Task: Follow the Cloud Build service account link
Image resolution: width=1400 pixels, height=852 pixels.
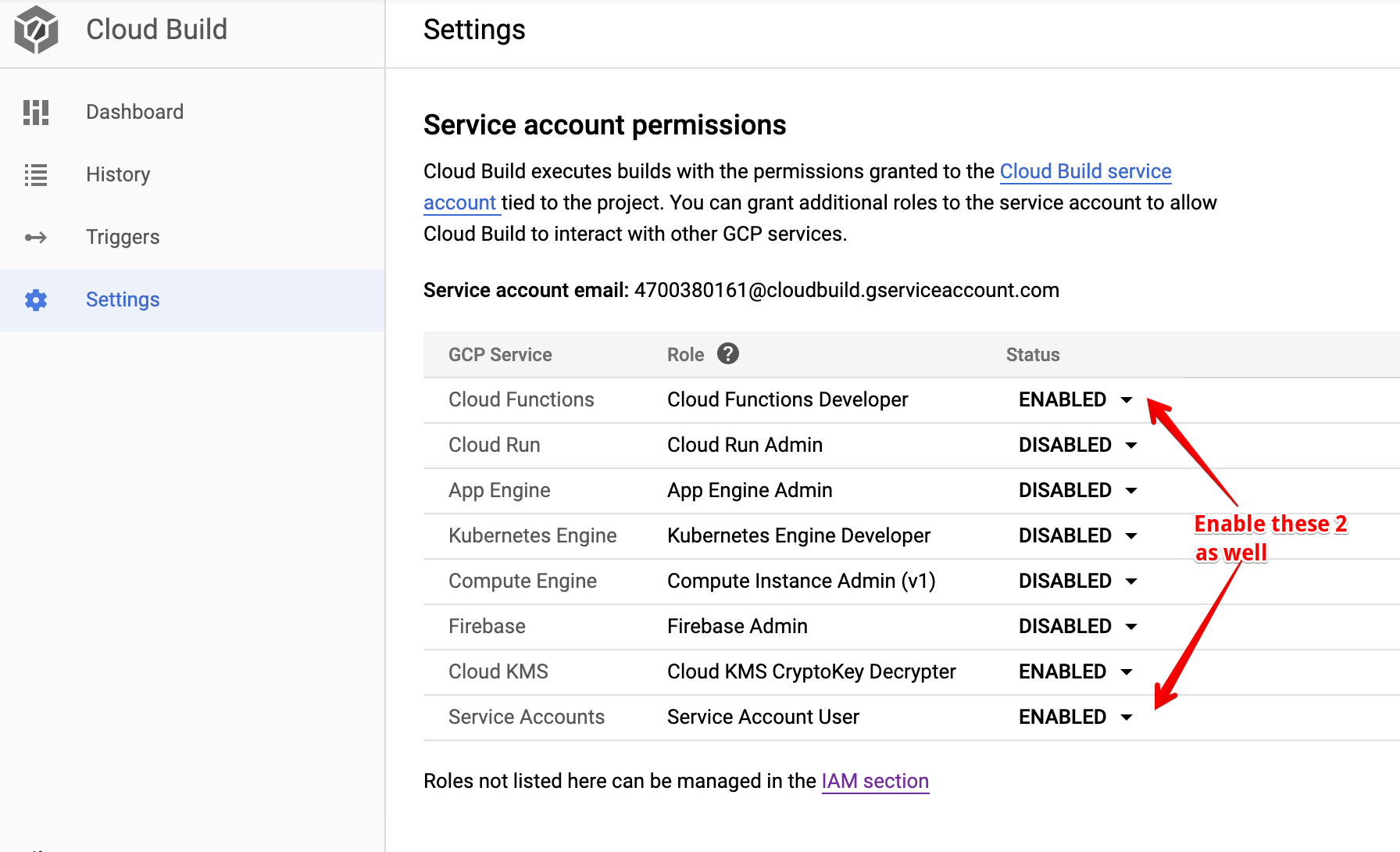Action: (x=1084, y=172)
